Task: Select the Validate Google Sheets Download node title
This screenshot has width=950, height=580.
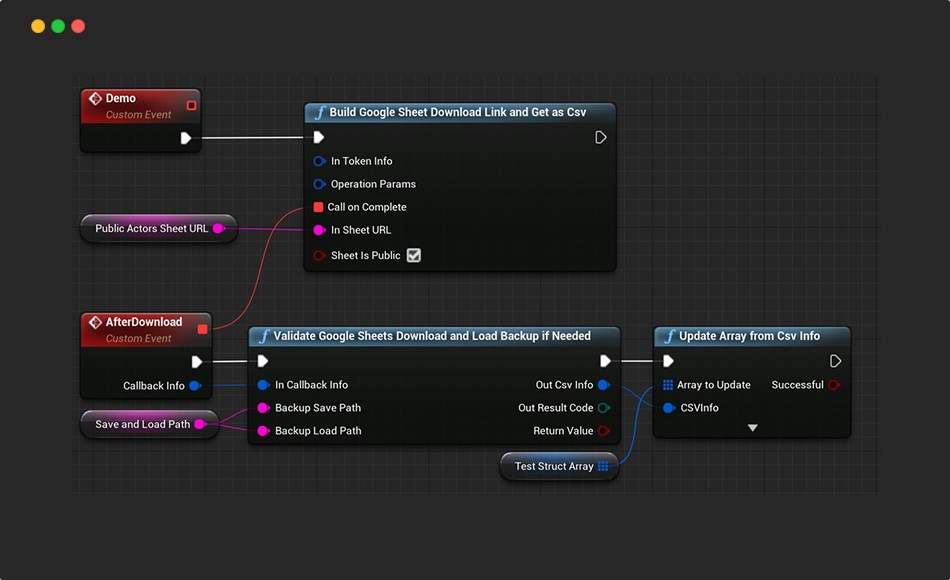Action: tap(432, 336)
